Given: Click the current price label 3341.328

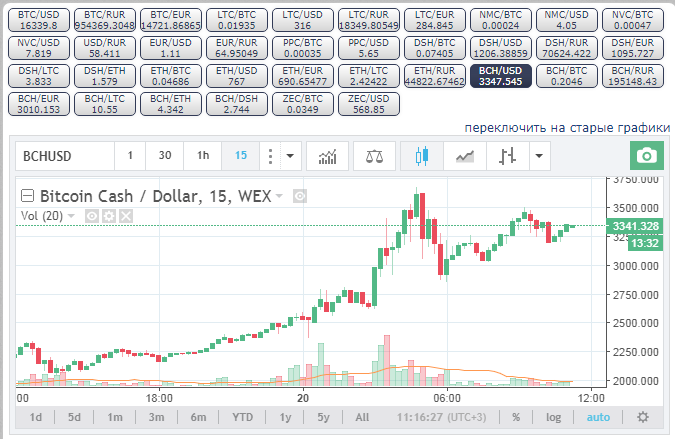Looking at the screenshot, I should (x=635, y=226).
